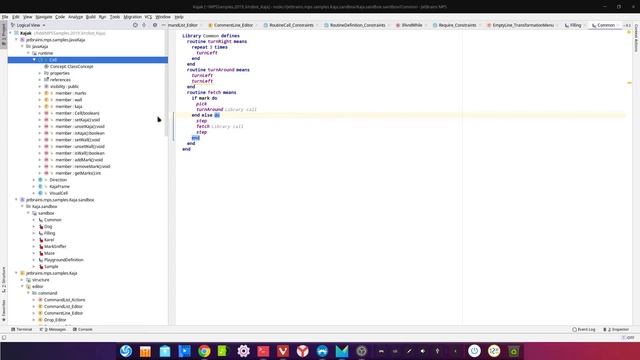Open the Event Log panel
The height and width of the screenshot is (360, 640).
tap(584, 329)
